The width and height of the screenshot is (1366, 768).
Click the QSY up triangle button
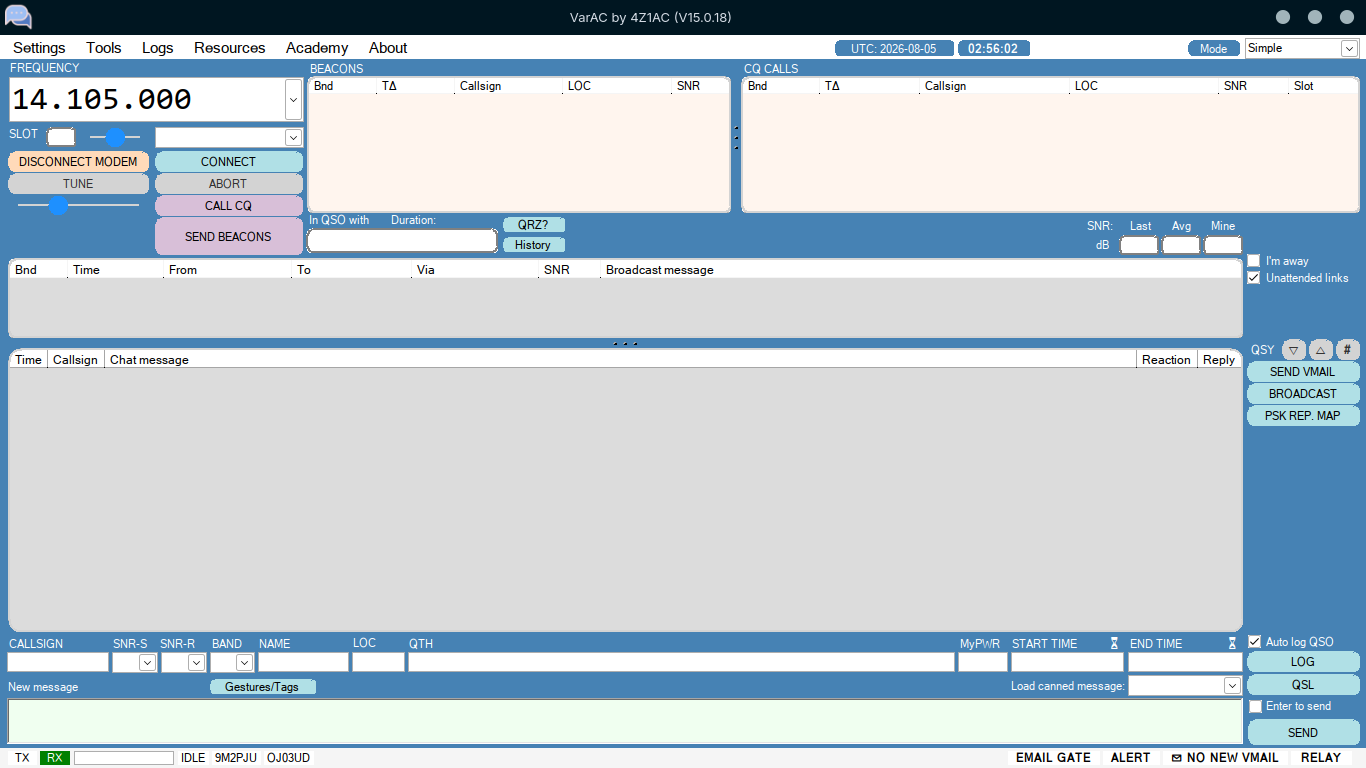tap(1321, 350)
